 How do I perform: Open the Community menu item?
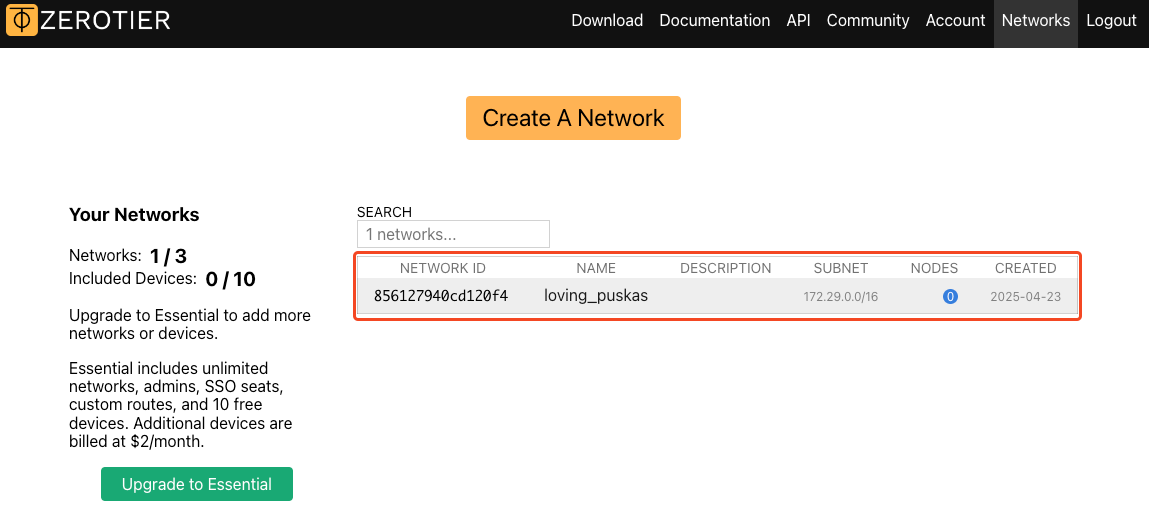(868, 21)
